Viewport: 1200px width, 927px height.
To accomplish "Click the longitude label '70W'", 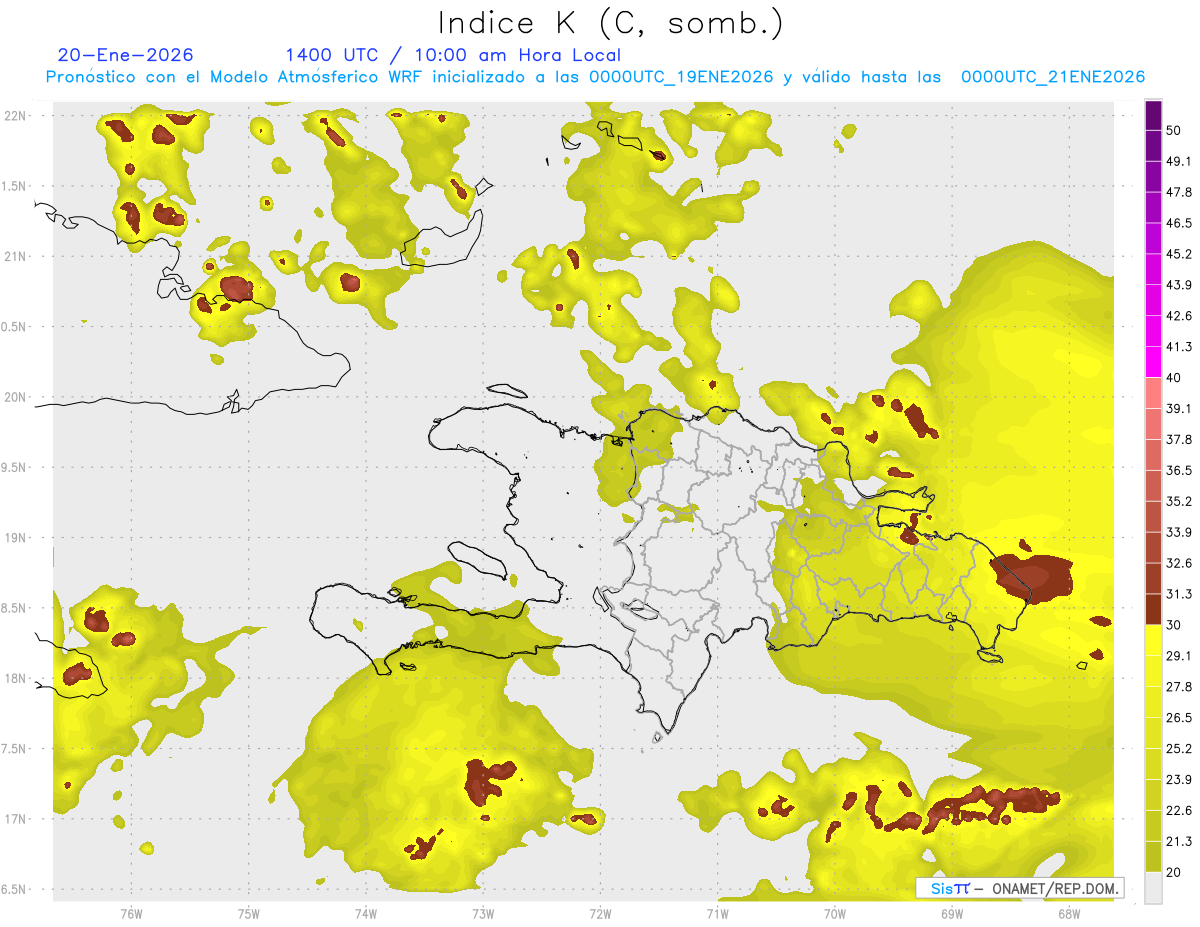I will pos(835,913).
